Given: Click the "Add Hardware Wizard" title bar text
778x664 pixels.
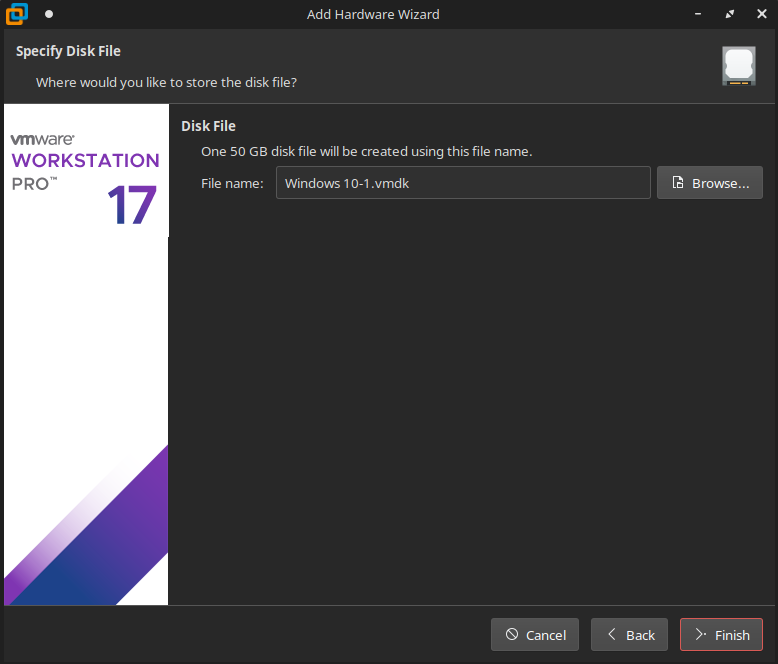Looking at the screenshot, I should 373,15.
